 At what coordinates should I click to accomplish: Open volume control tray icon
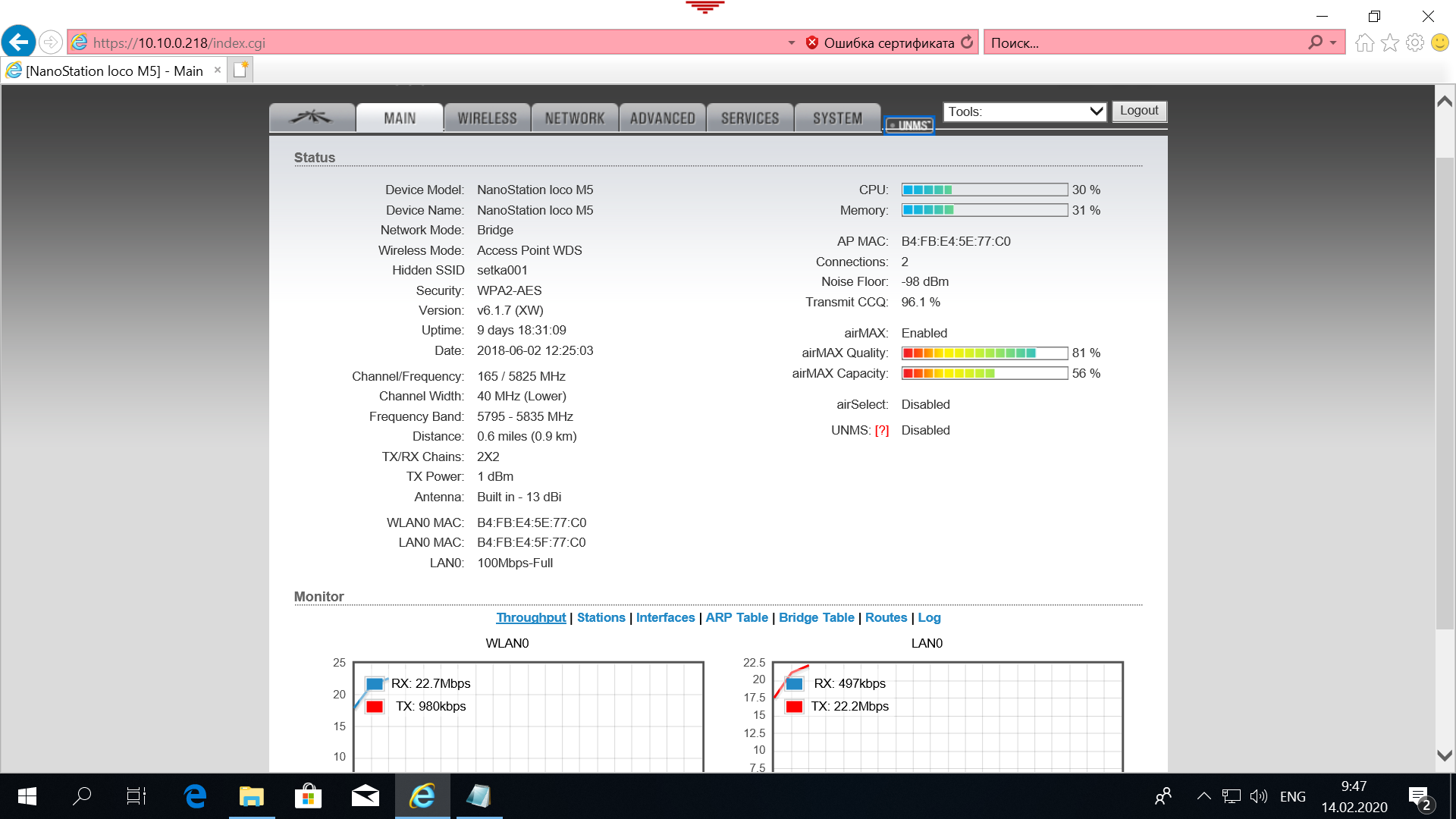1259,796
